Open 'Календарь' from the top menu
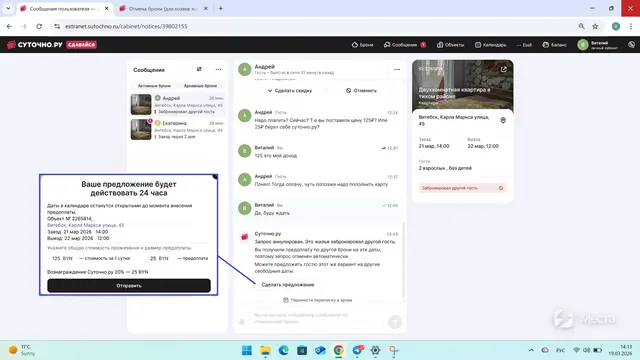 click(490, 45)
